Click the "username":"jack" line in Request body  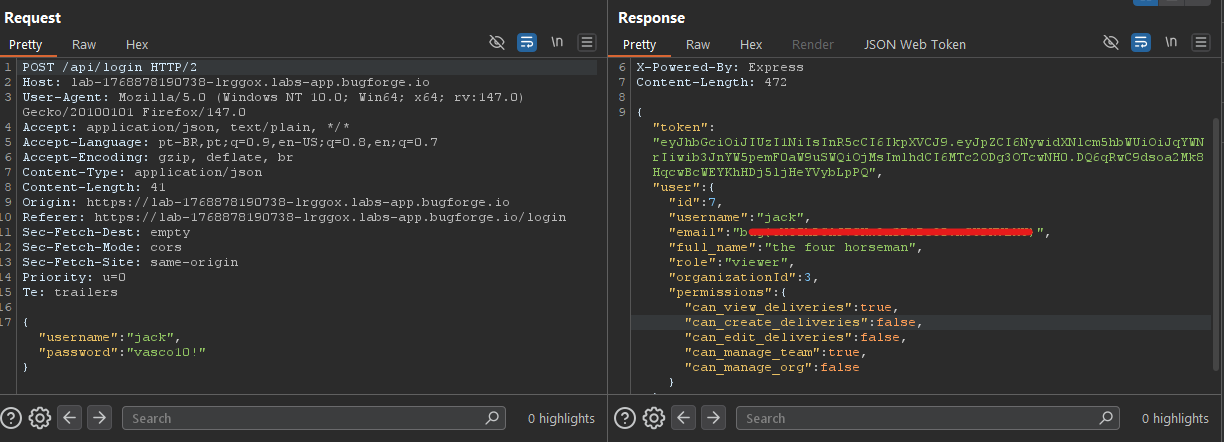click(110, 337)
